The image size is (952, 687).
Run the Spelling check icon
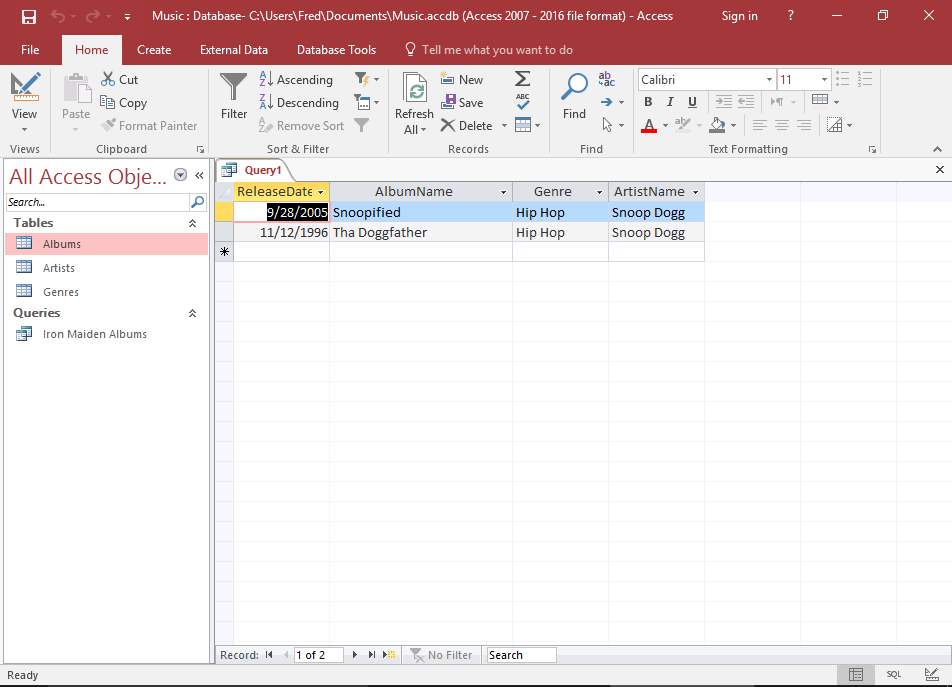pyautogui.click(x=522, y=102)
